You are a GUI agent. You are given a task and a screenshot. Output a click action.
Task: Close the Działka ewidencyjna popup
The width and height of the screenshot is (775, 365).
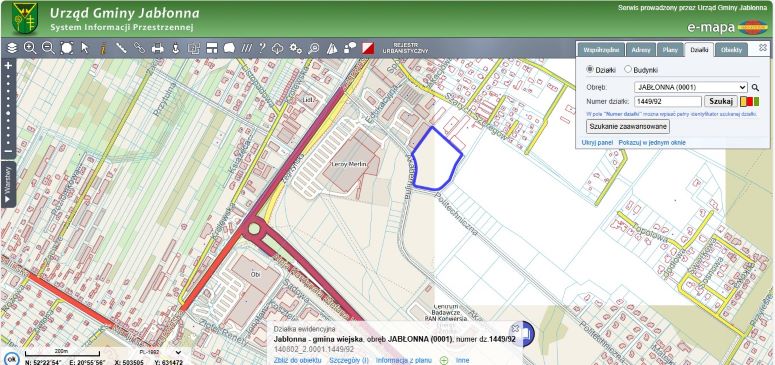pos(515,328)
